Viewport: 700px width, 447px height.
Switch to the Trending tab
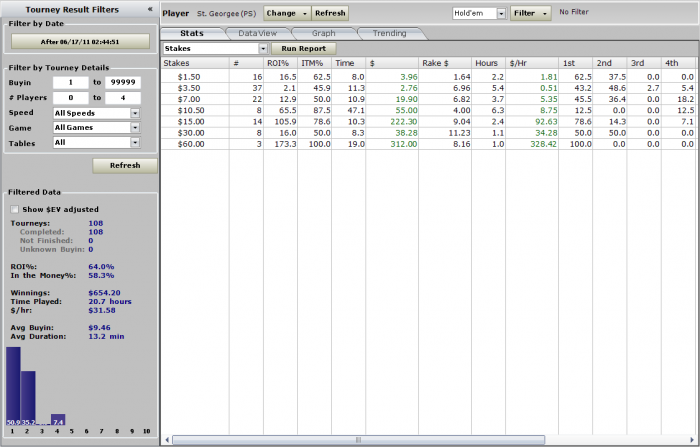[x=390, y=33]
